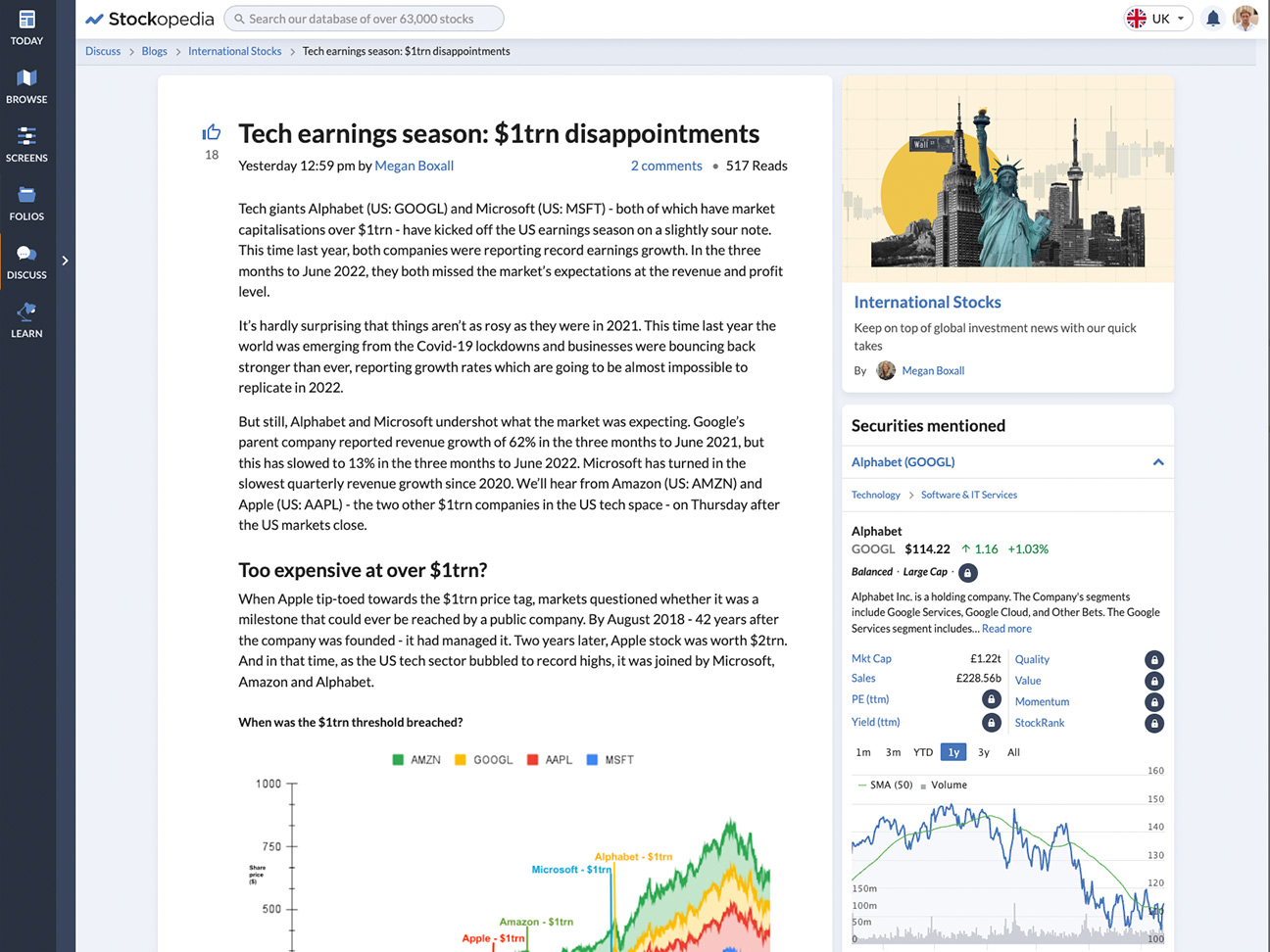Image resolution: width=1270 pixels, height=952 pixels.
Task: Open the Discuss sidebar section
Action: 26,263
